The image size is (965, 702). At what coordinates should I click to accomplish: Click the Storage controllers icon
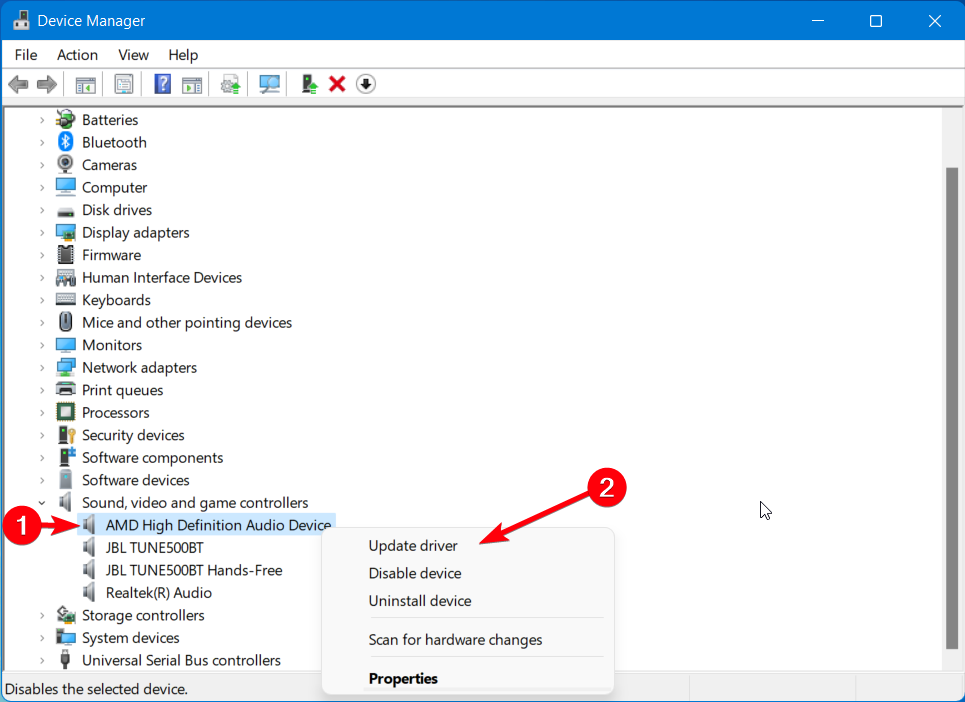click(65, 615)
